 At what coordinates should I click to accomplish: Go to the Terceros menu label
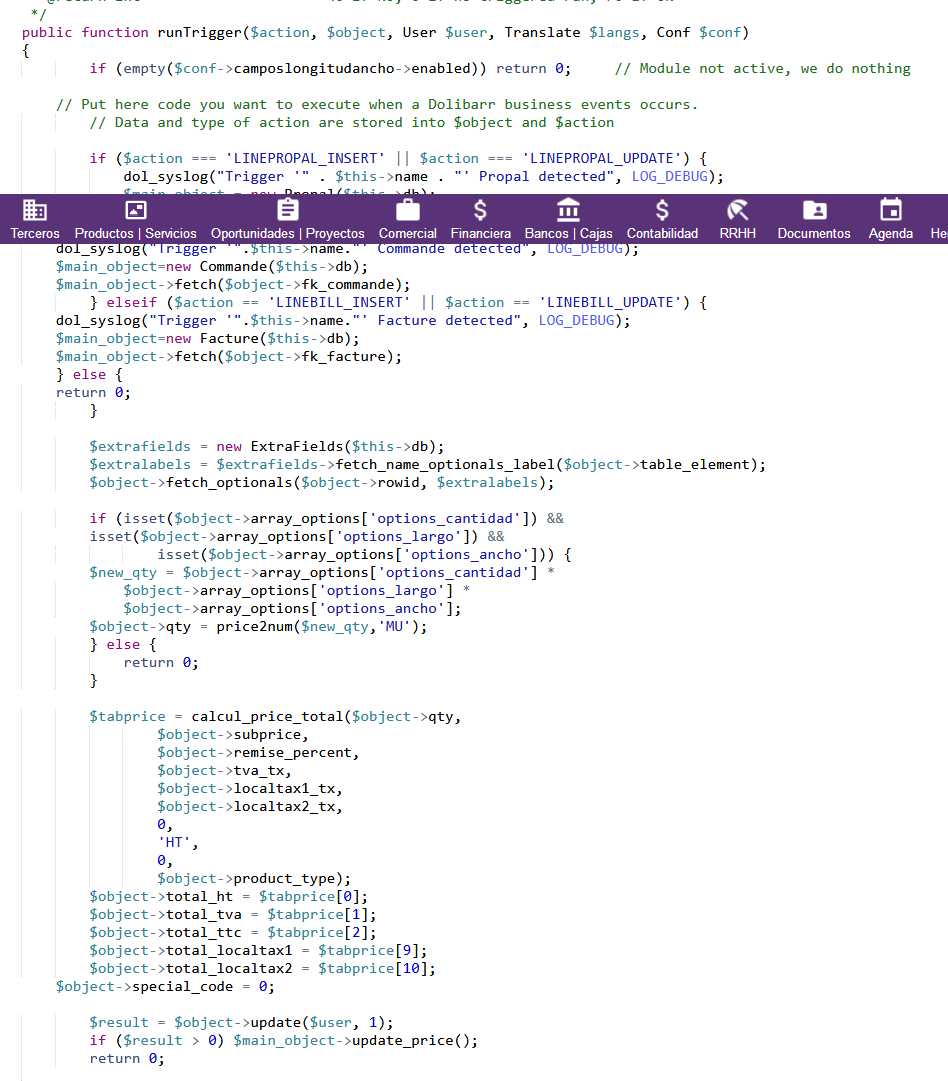[x=35, y=234]
